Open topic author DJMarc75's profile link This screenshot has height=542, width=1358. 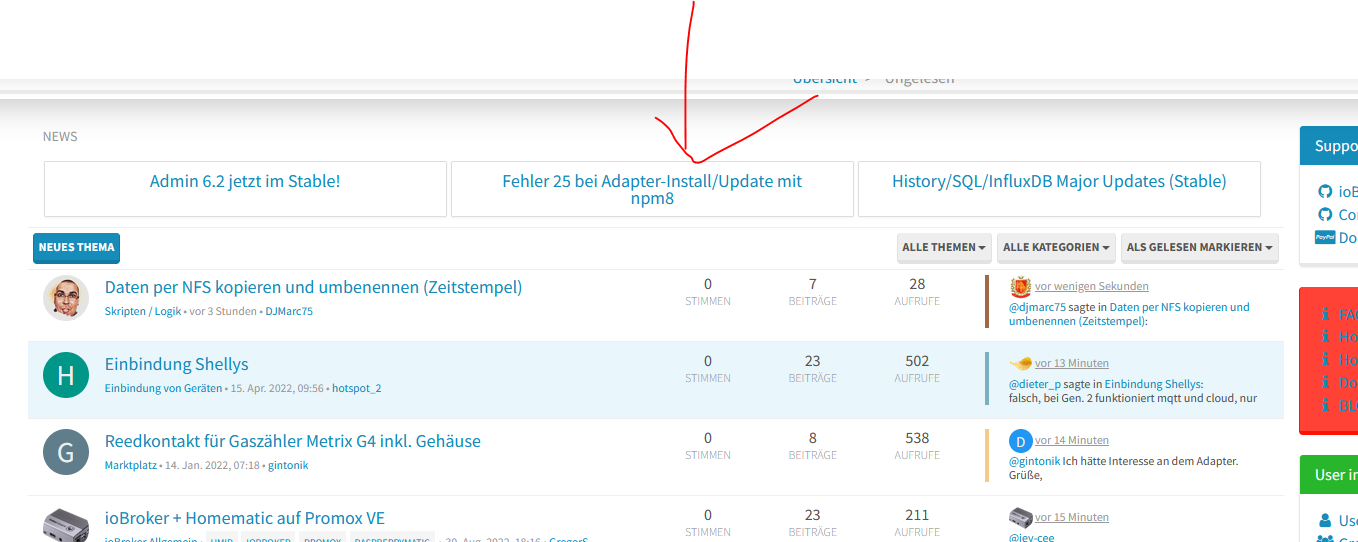[x=289, y=311]
